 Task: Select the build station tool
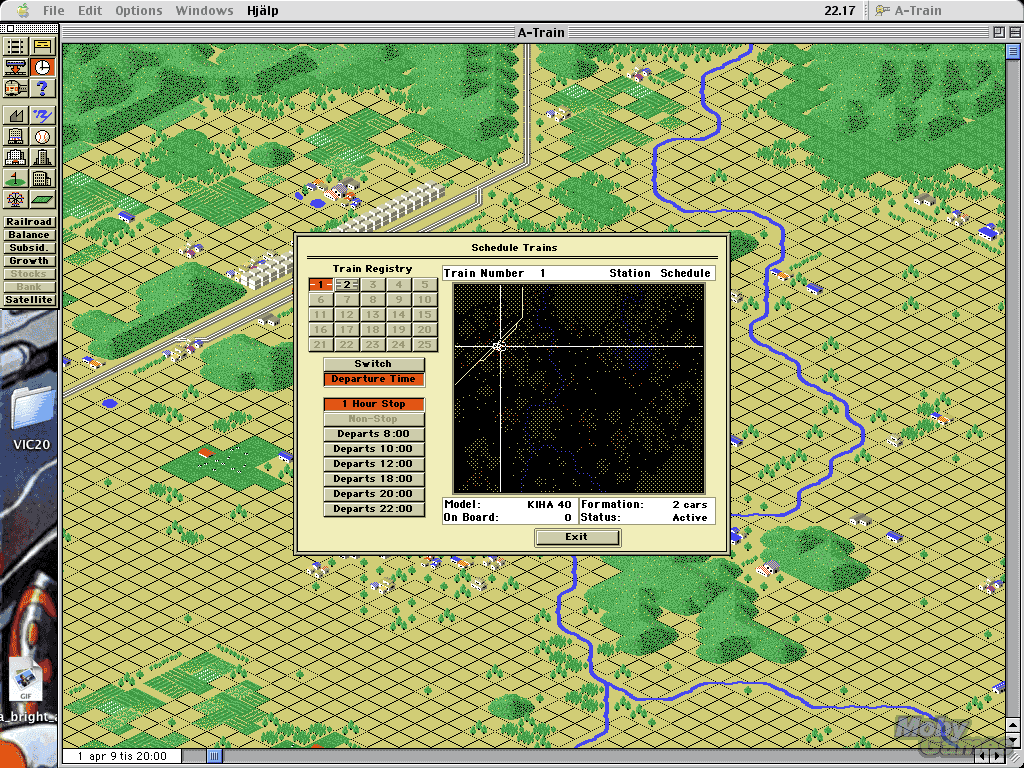(x=42, y=46)
